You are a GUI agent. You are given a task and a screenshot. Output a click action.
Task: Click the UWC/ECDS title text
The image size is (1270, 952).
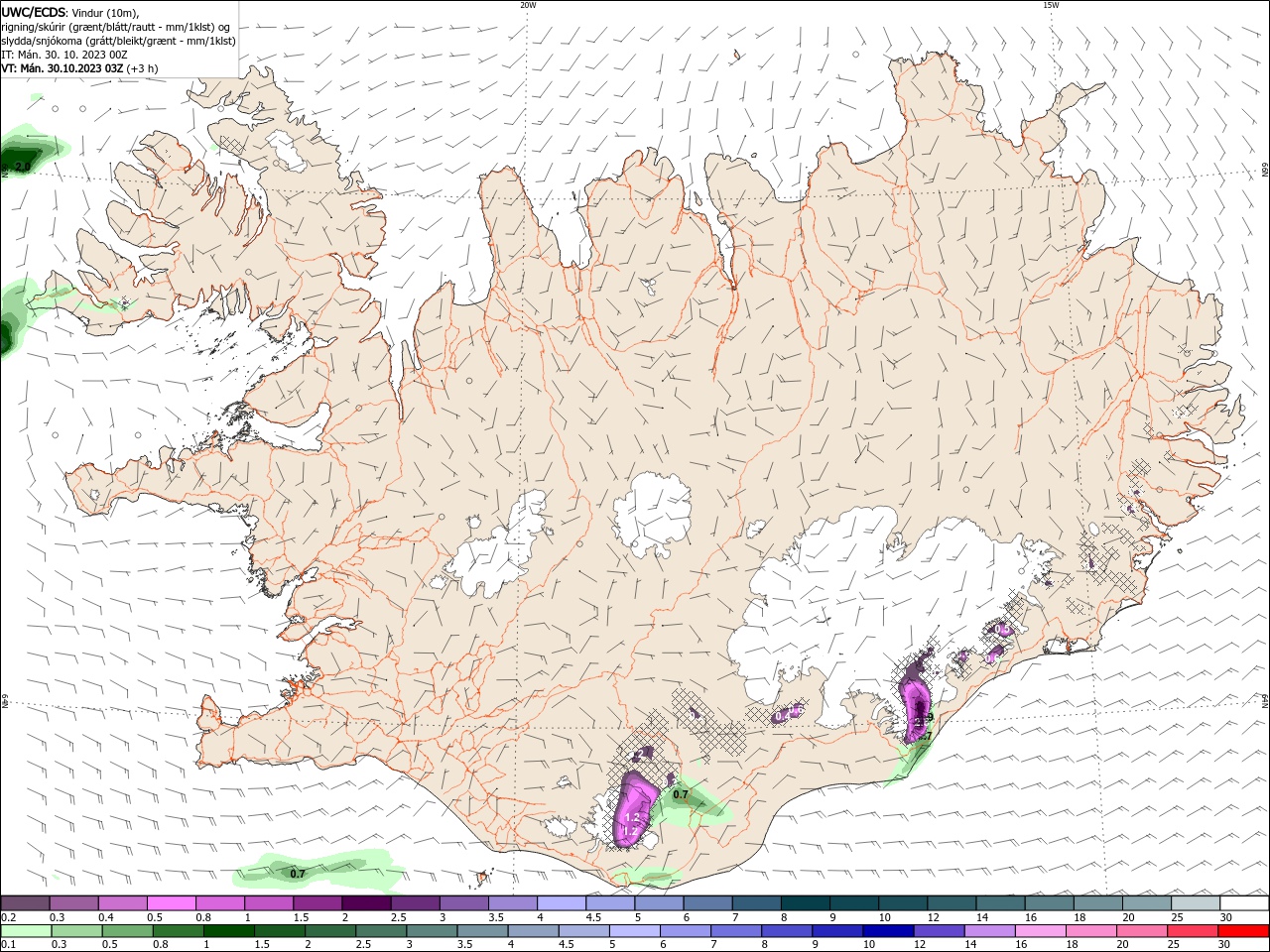tap(34, 12)
